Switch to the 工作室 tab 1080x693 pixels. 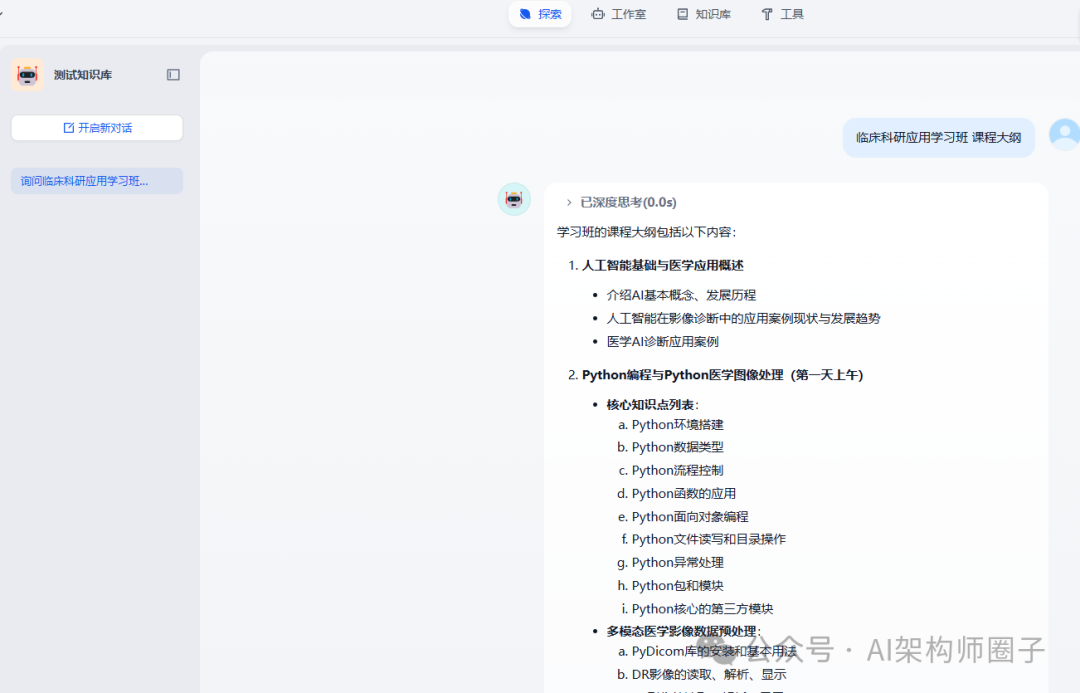(x=627, y=14)
